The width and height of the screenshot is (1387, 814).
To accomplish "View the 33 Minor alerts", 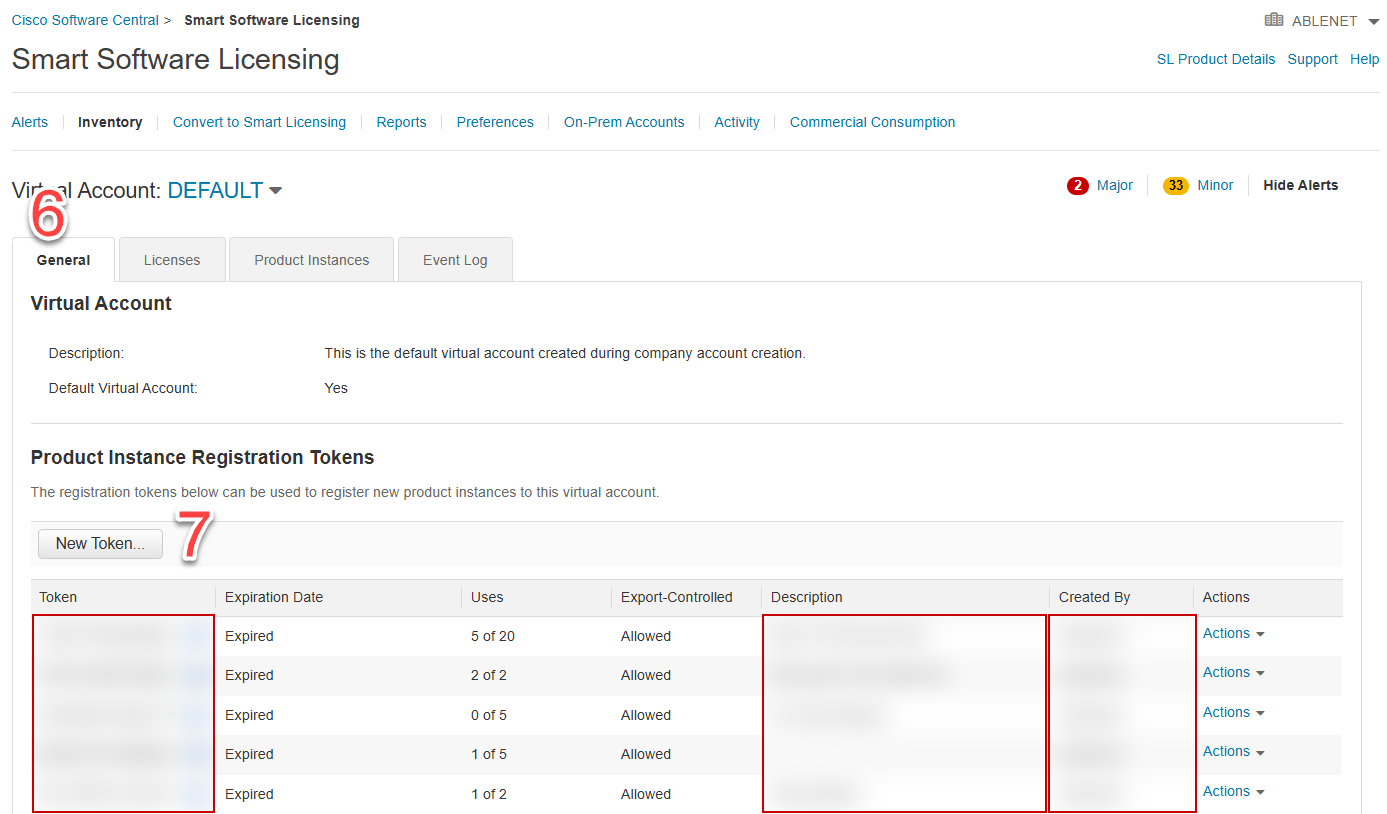I will pyautogui.click(x=1198, y=185).
